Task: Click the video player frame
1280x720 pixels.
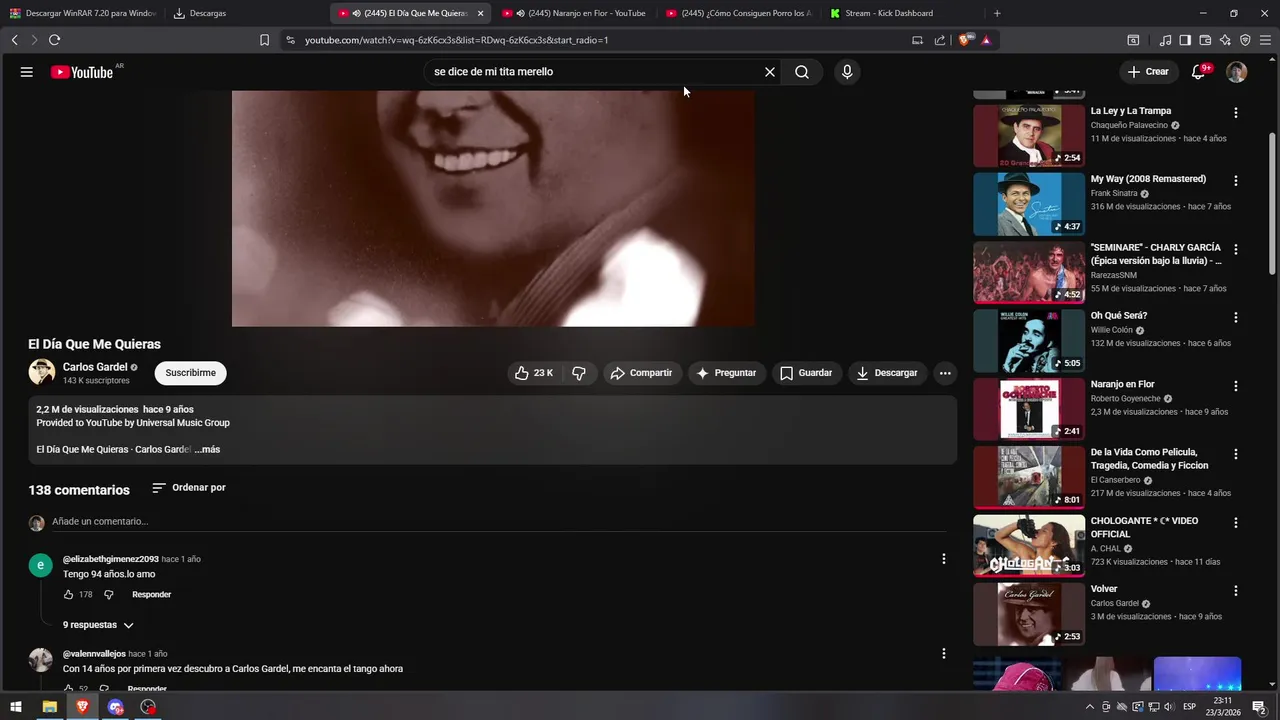Action: click(x=493, y=209)
